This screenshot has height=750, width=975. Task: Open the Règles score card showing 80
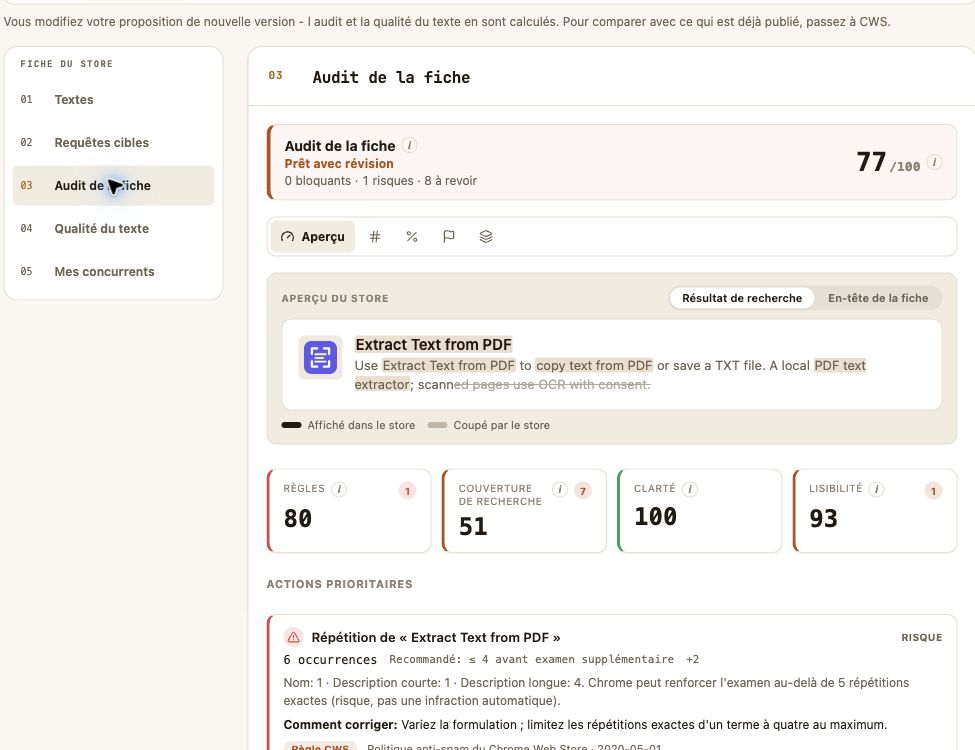(349, 511)
